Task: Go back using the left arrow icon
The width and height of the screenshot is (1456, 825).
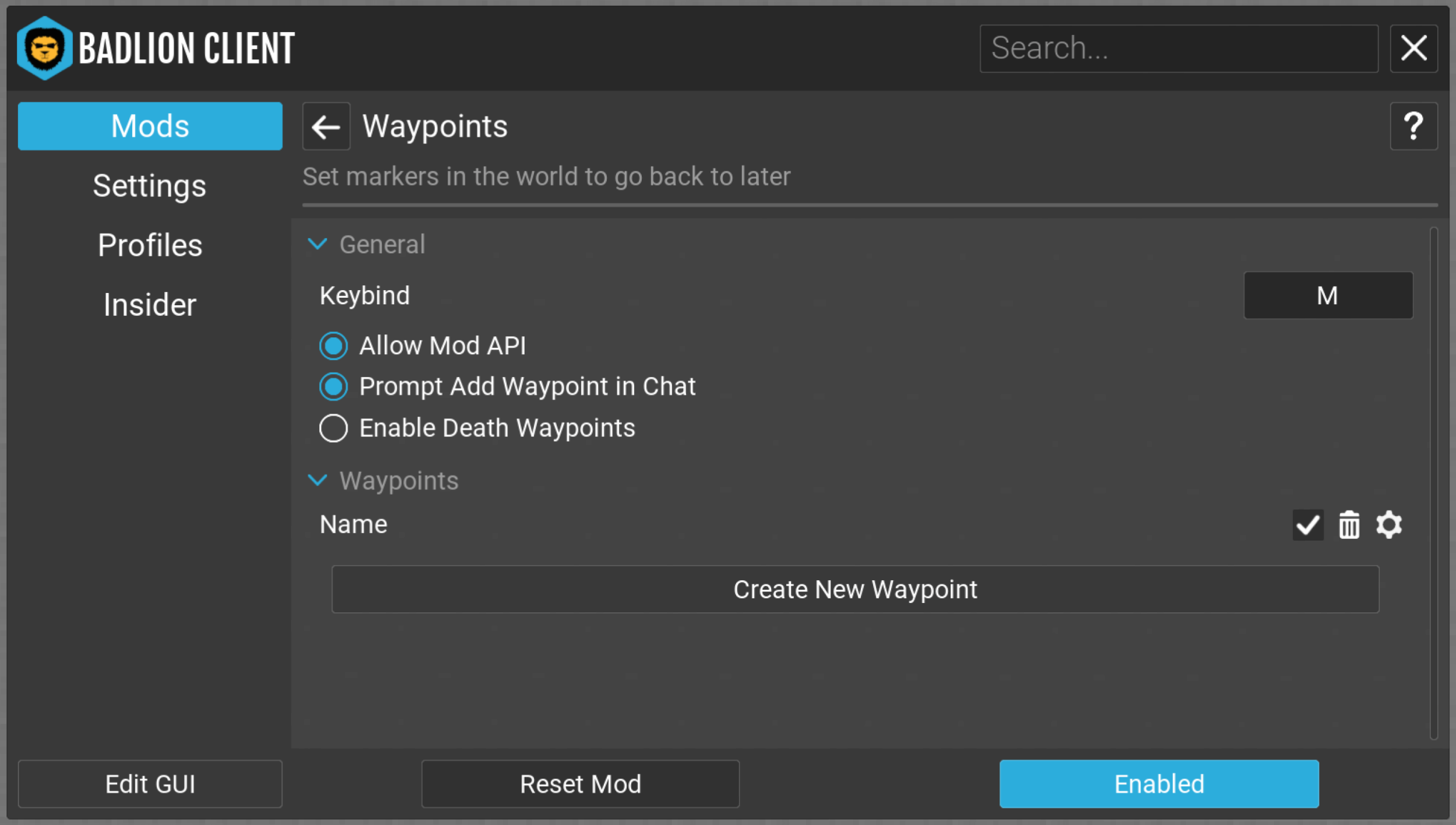Action: coord(326,126)
